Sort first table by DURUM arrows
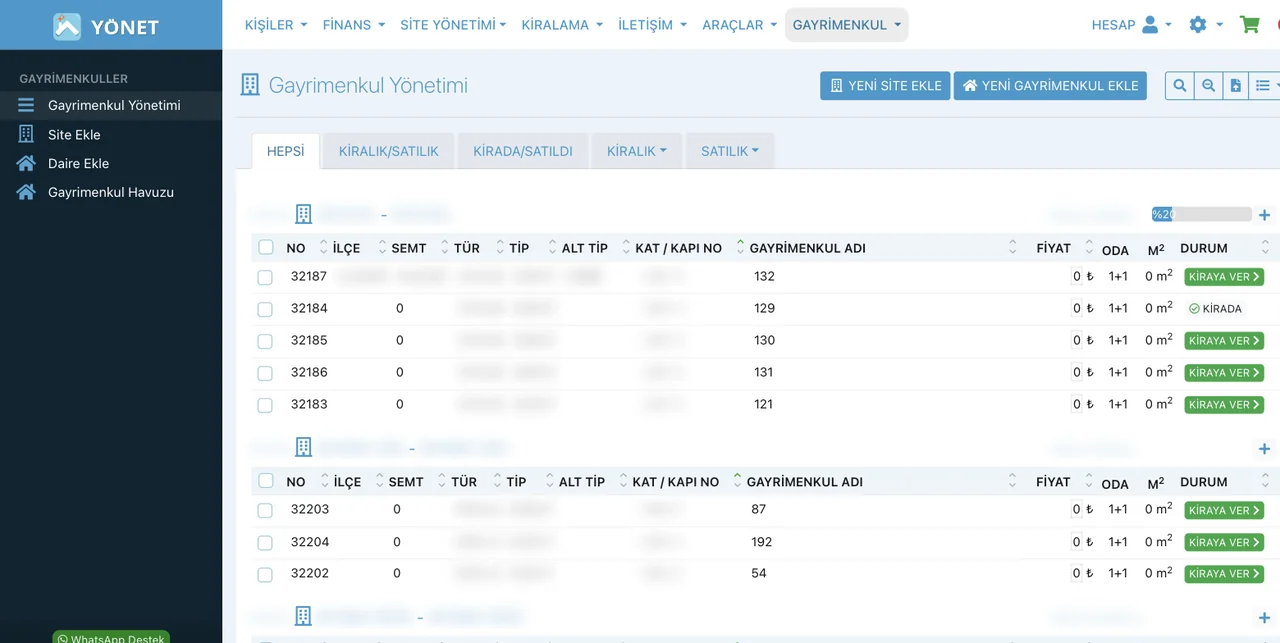Image resolution: width=1280 pixels, height=643 pixels. [x=1265, y=247]
